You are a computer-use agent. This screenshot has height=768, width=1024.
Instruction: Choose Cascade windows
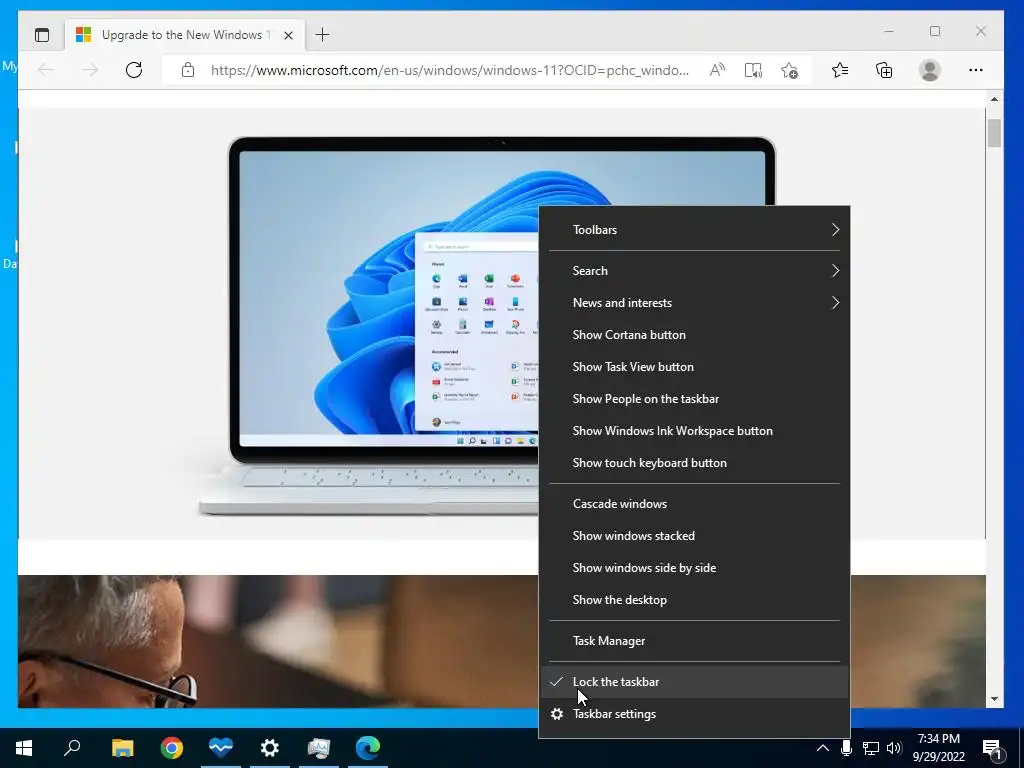[x=694, y=504]
